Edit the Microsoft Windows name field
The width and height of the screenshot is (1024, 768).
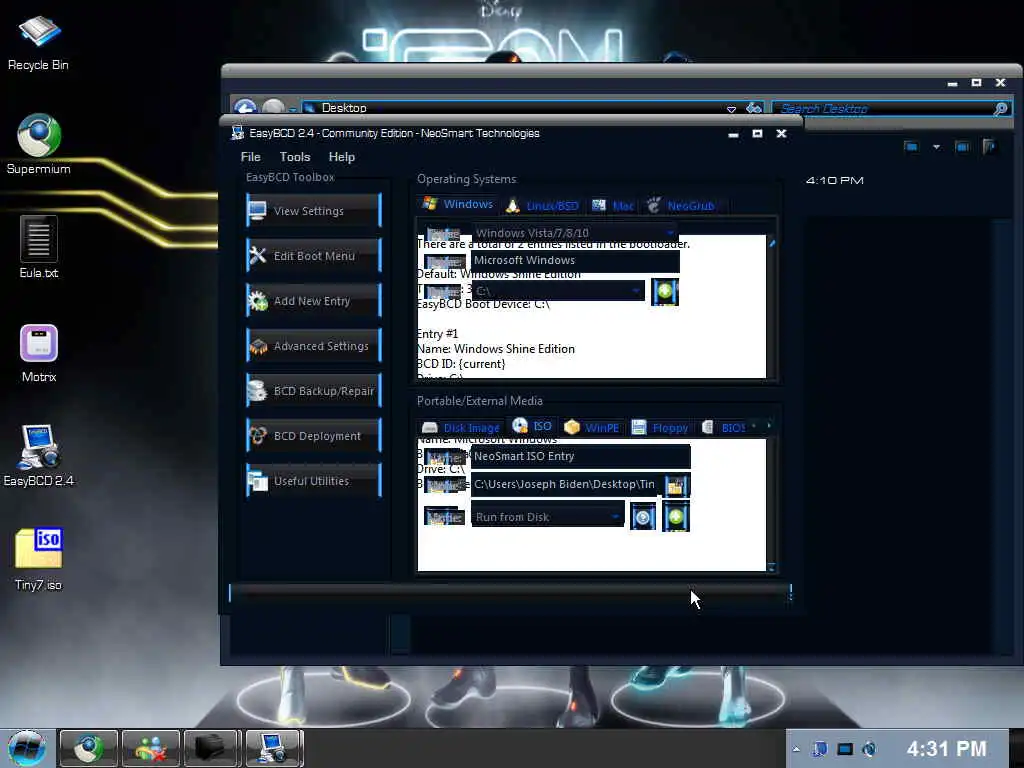click(575, 260)
